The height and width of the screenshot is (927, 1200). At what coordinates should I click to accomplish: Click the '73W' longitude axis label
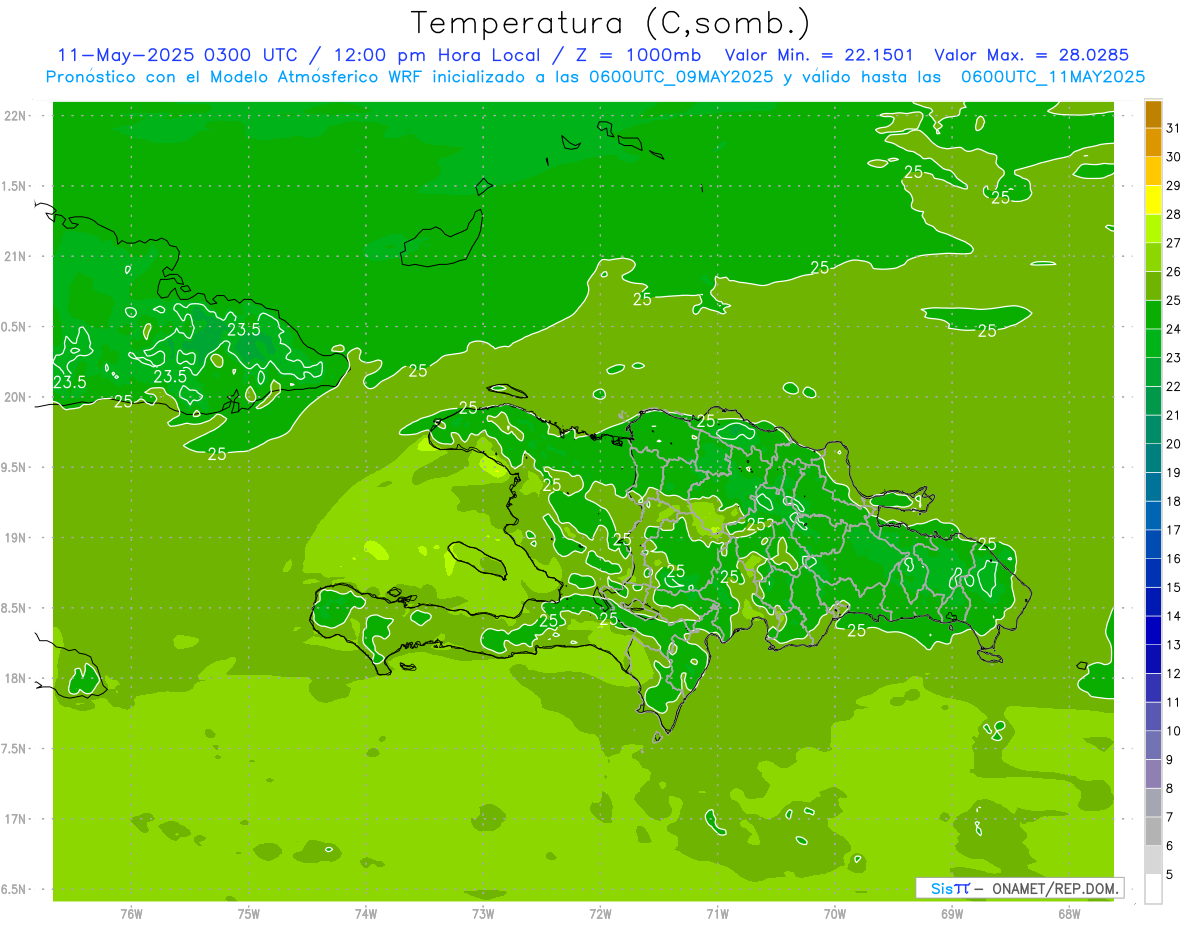coord(483,914)
